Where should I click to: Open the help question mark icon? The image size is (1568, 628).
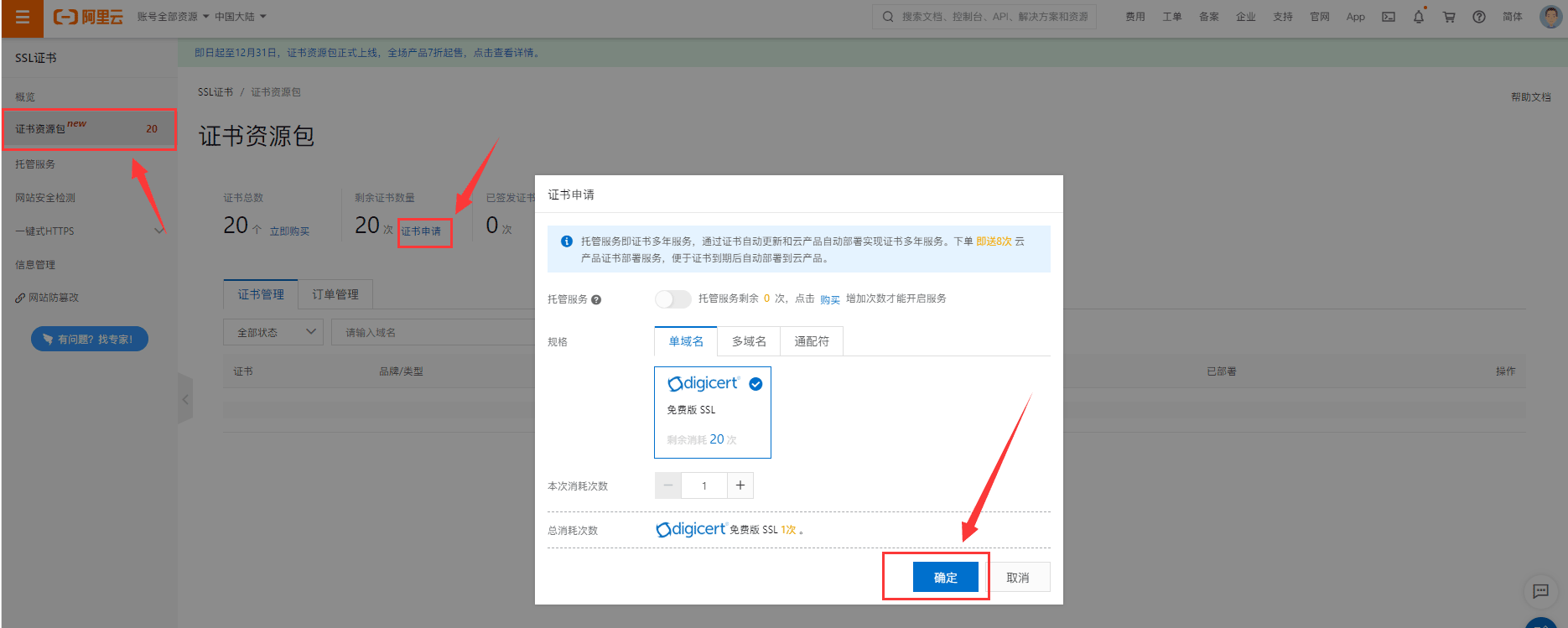(x=1479, y=17)
